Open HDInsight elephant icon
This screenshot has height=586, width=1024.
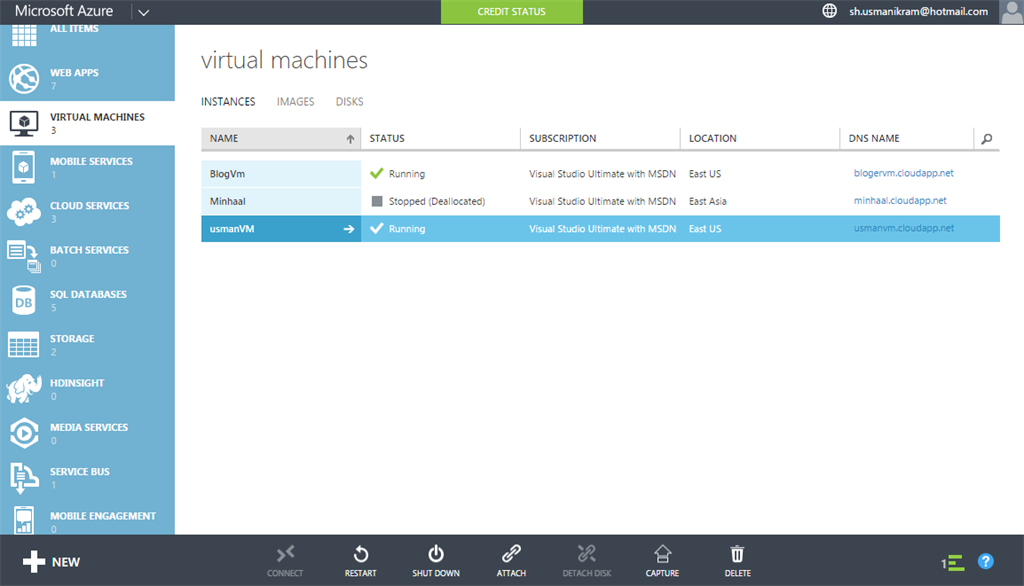tap(24, 389)
